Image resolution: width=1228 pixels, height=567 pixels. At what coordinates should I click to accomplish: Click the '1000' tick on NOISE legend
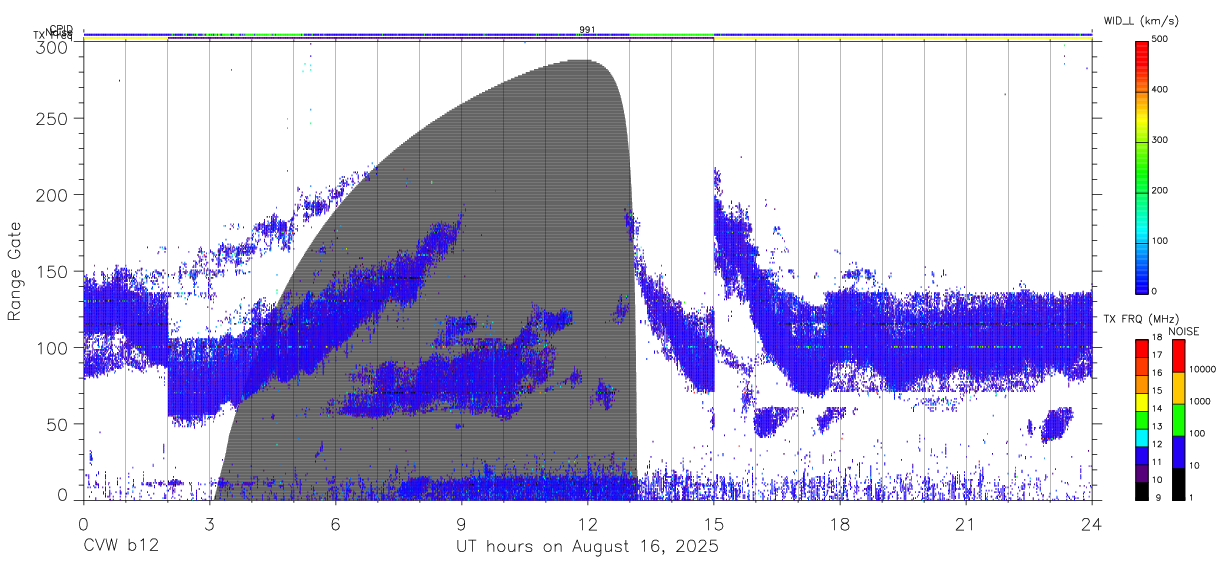click(1201, 401)
